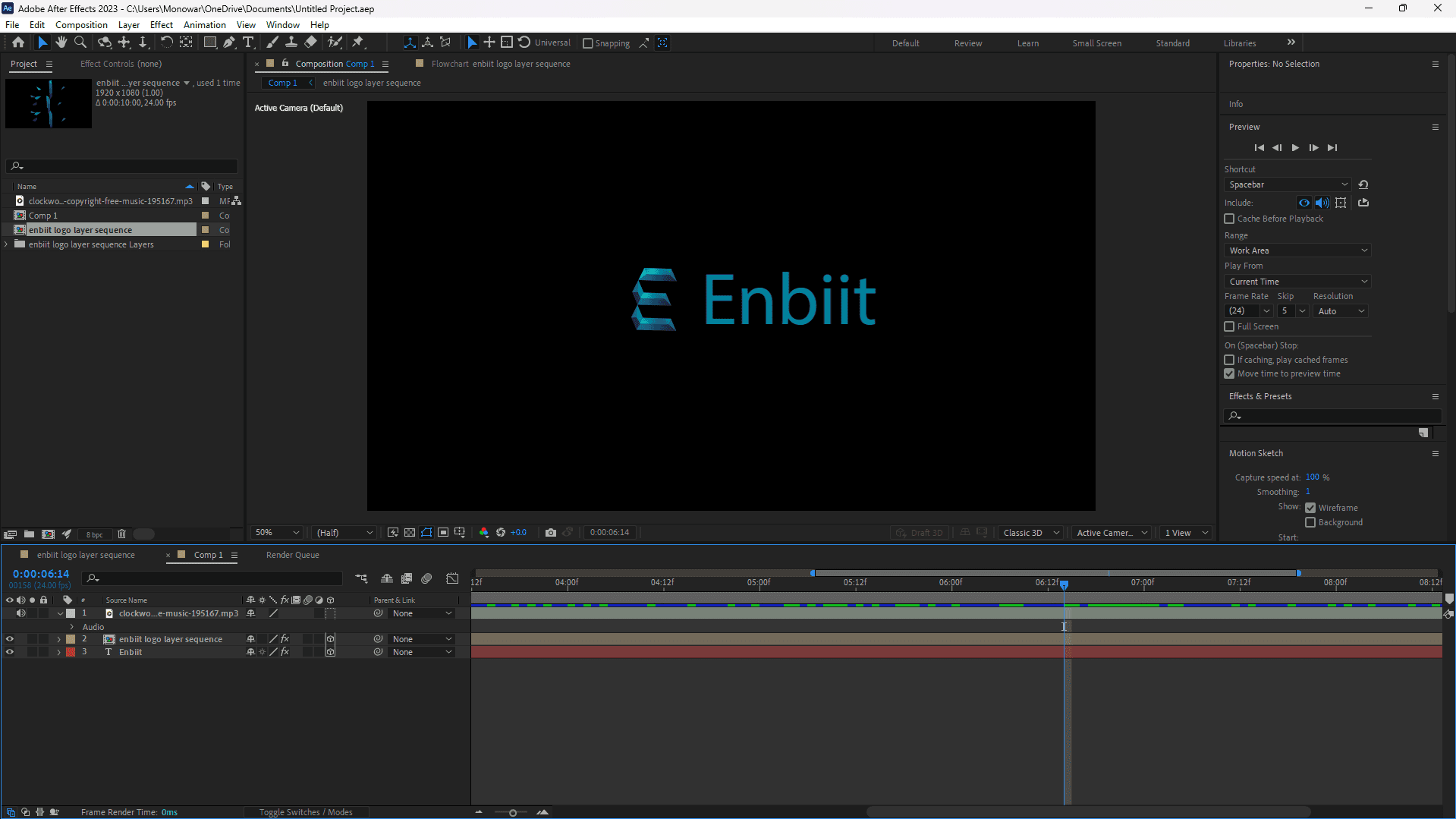1456x819 pixels.
Task: Select the Eraser tool
Action: [310, 43]
